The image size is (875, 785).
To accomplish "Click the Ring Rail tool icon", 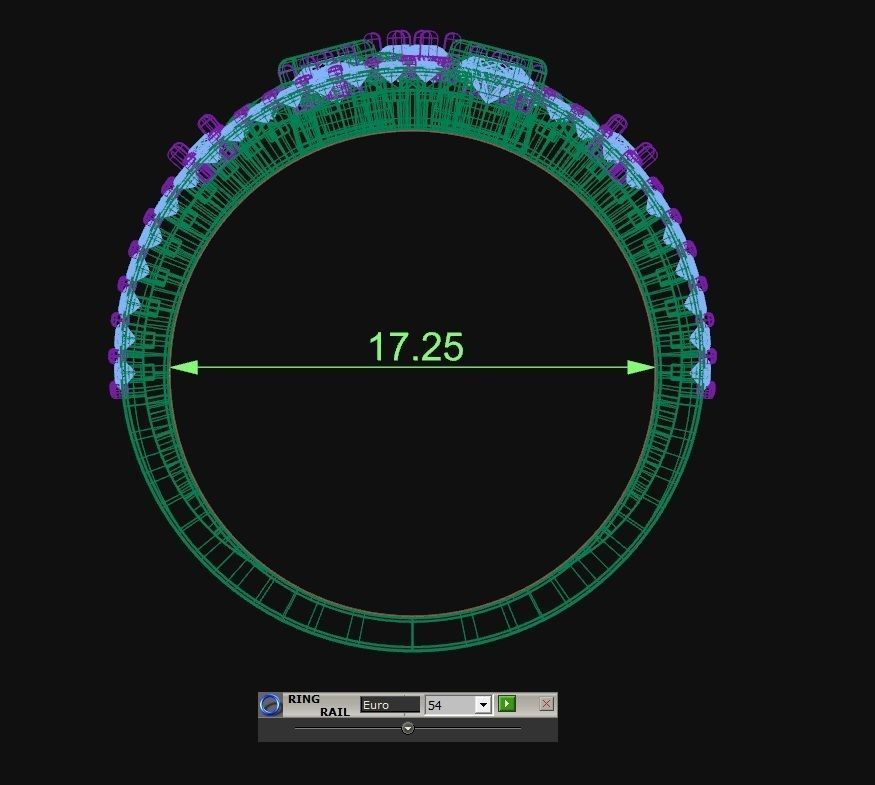I will coord(271,705).
